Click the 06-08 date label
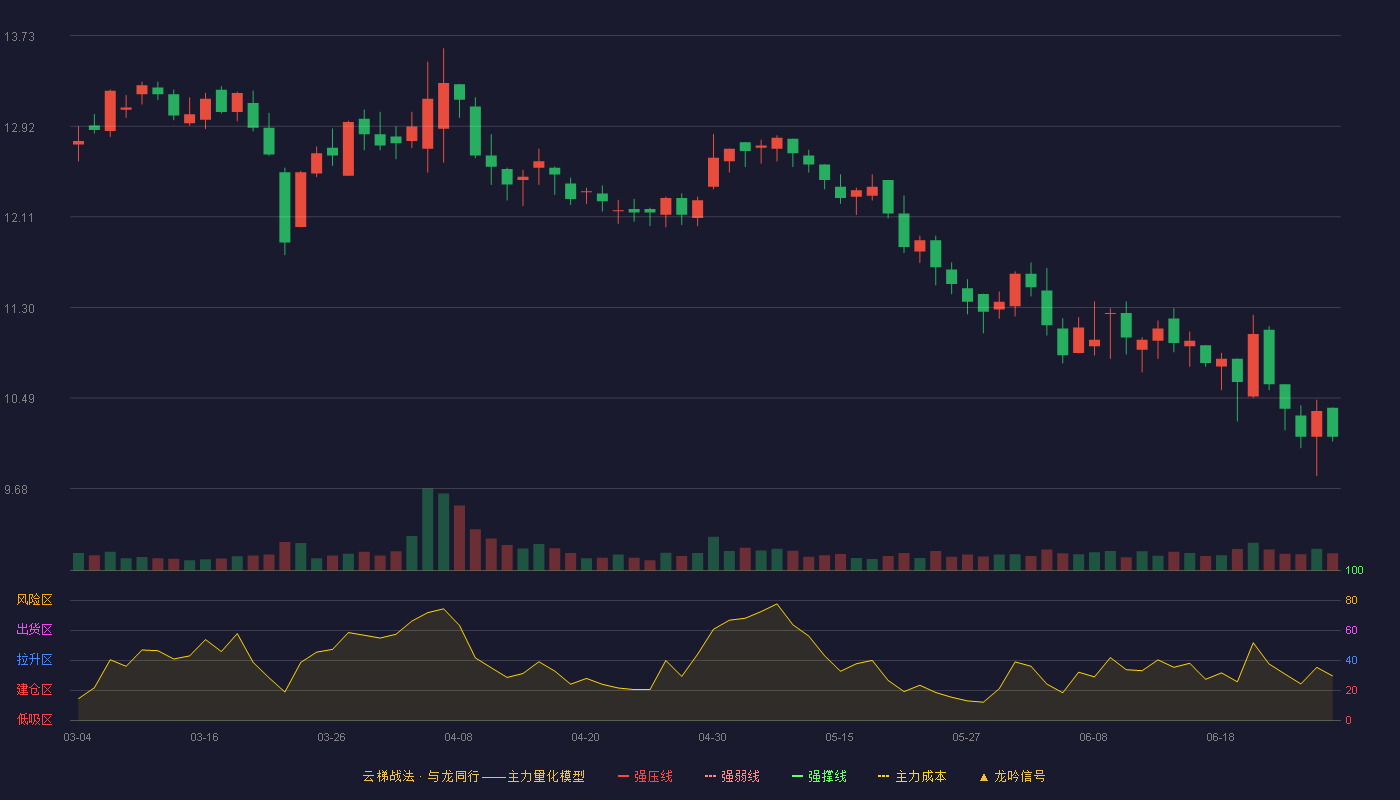The image size is (1400, 800). [x=1093, y=737]
